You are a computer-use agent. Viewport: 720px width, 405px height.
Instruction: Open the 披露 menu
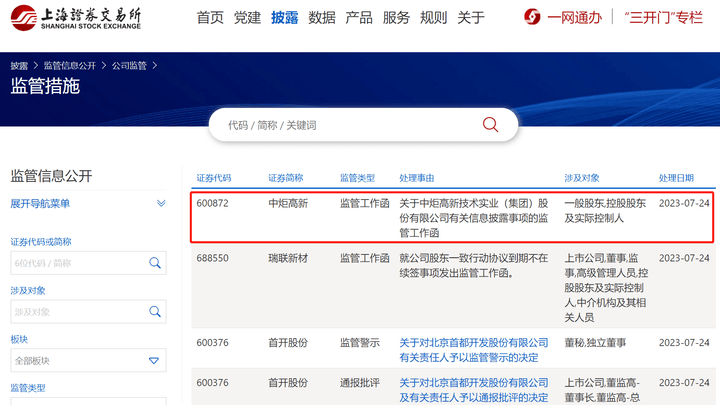(x=284, y=18)
